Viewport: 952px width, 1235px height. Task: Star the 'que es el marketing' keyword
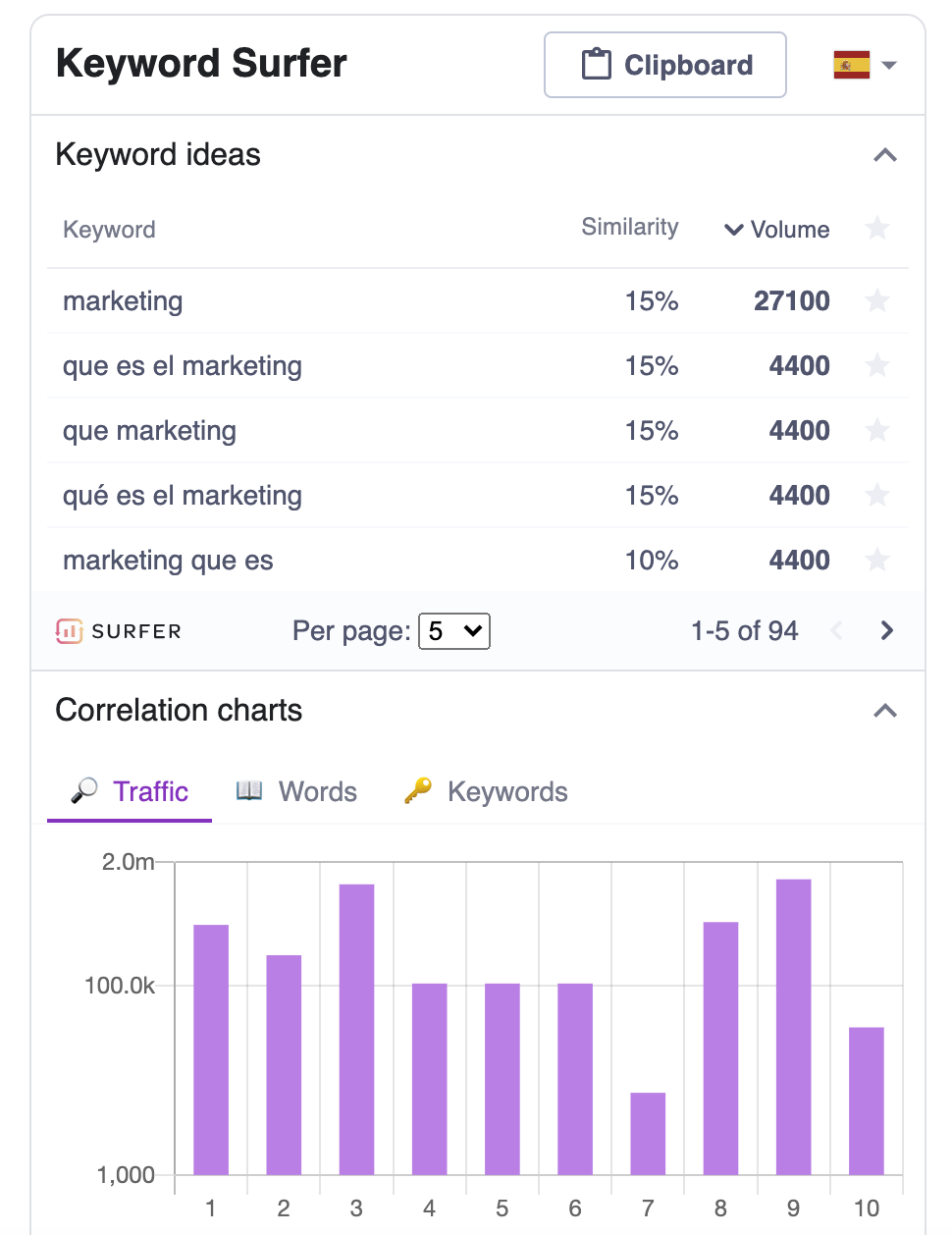click(x=877, y=365)
